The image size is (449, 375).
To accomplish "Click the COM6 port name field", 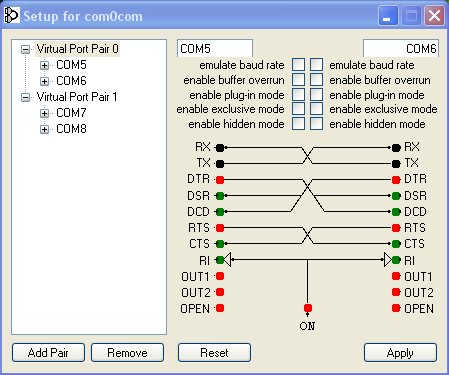I will 401,49.
